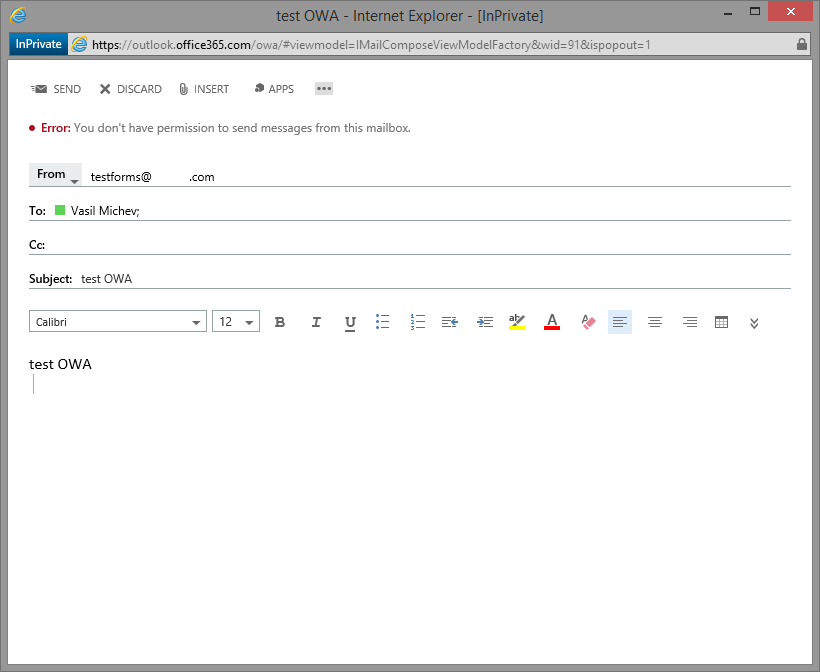
Task: Toggle underline formatting
Action: point(350,322)
